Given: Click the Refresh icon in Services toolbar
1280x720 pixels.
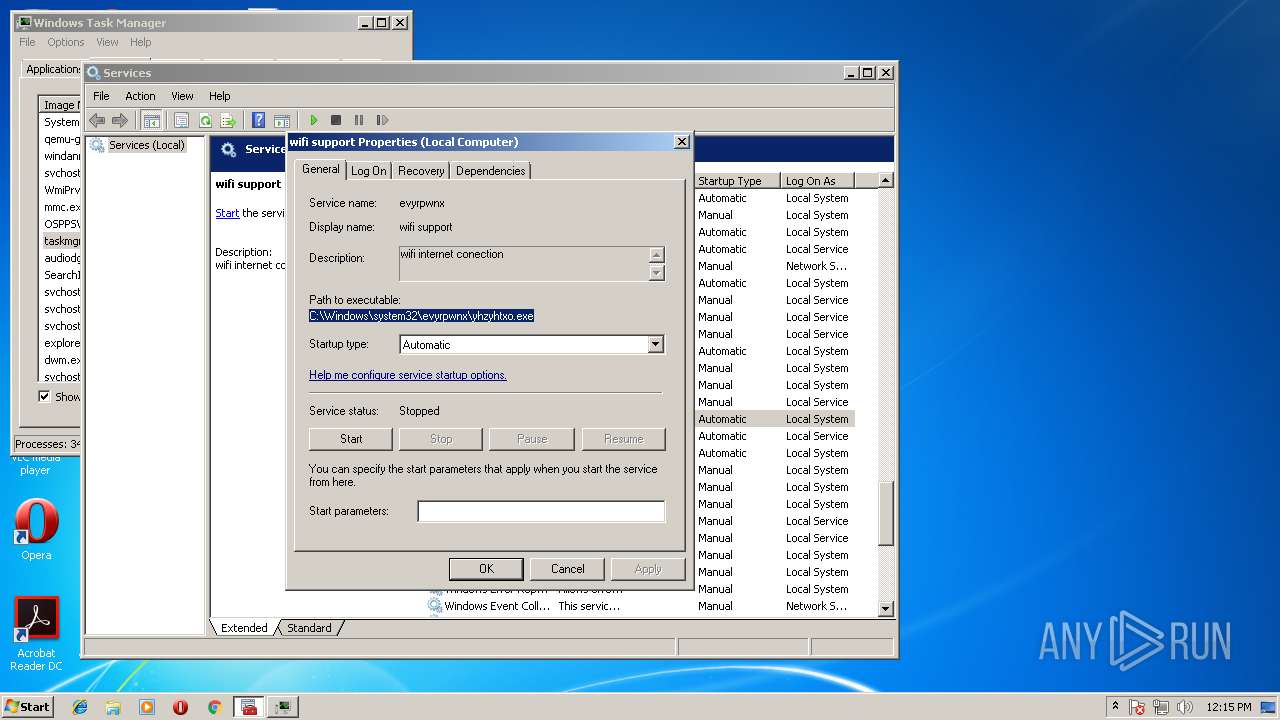Looking at the screenshot, I should (x=205, y=120).
